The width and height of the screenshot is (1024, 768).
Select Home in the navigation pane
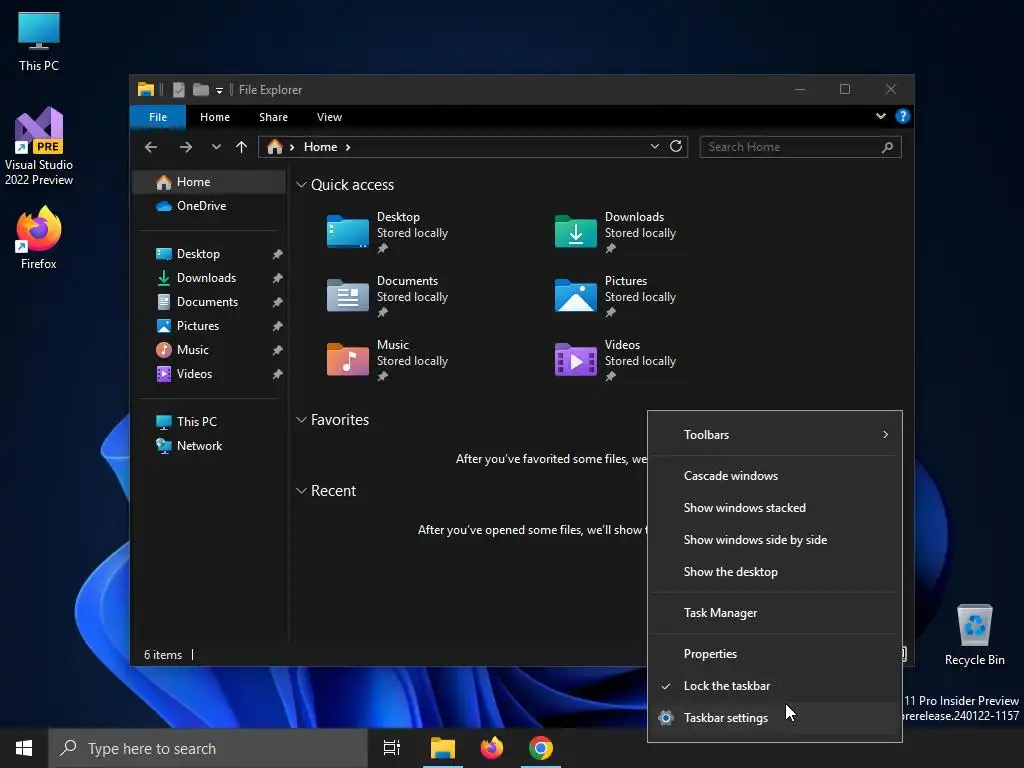pyautogui.click(x=209, y=182)
